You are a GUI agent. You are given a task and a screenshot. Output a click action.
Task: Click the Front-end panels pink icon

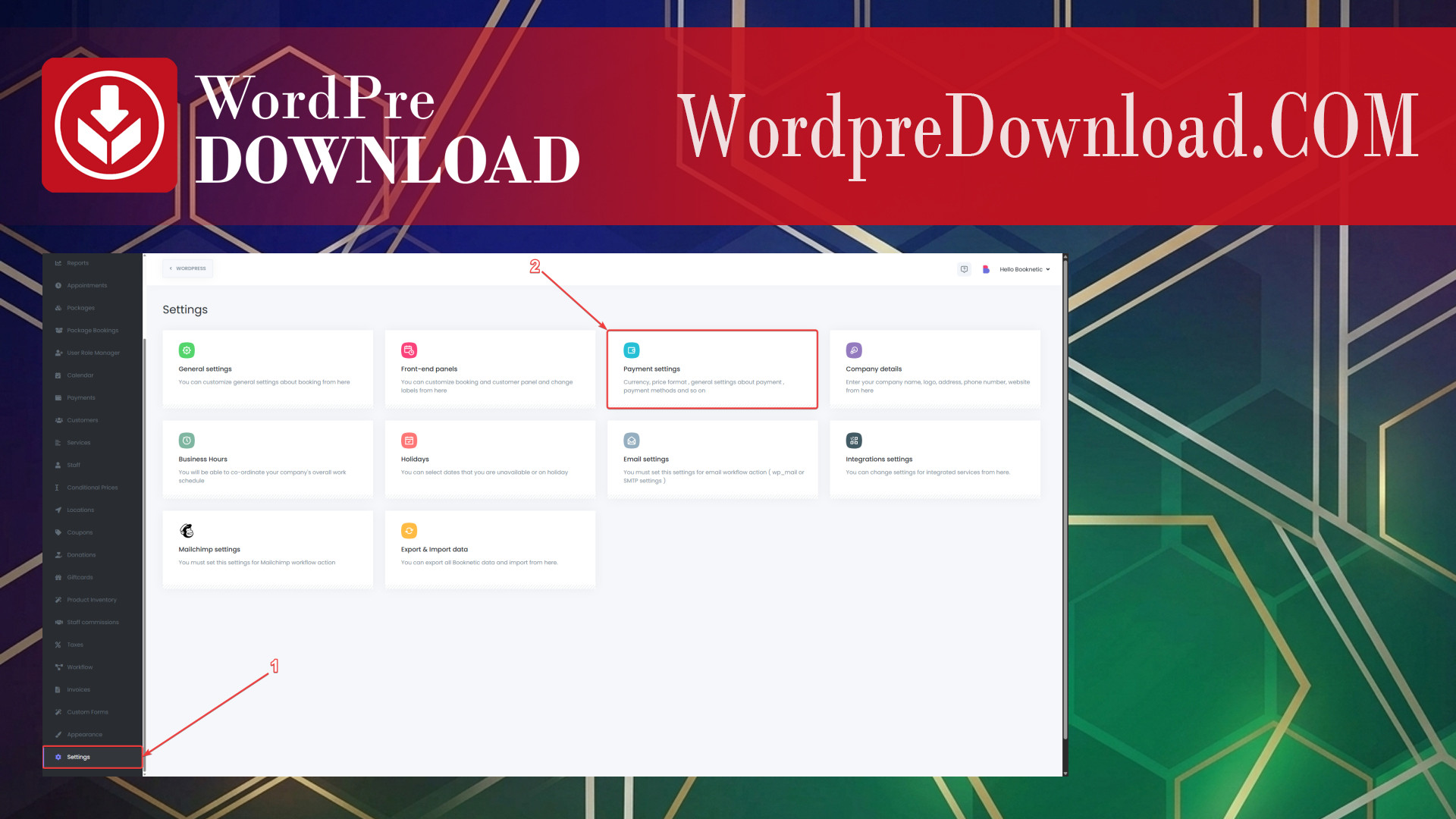[409, 350]
